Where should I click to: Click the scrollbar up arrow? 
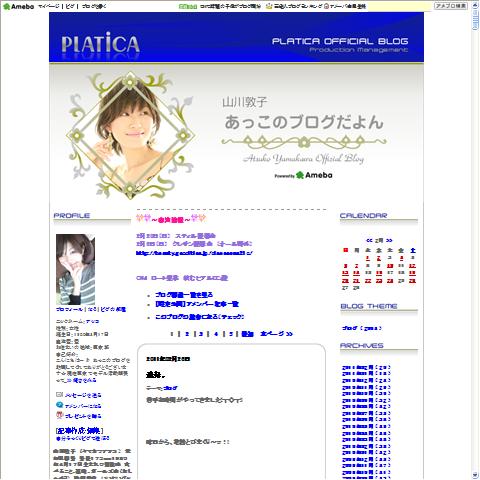(475, 6)
